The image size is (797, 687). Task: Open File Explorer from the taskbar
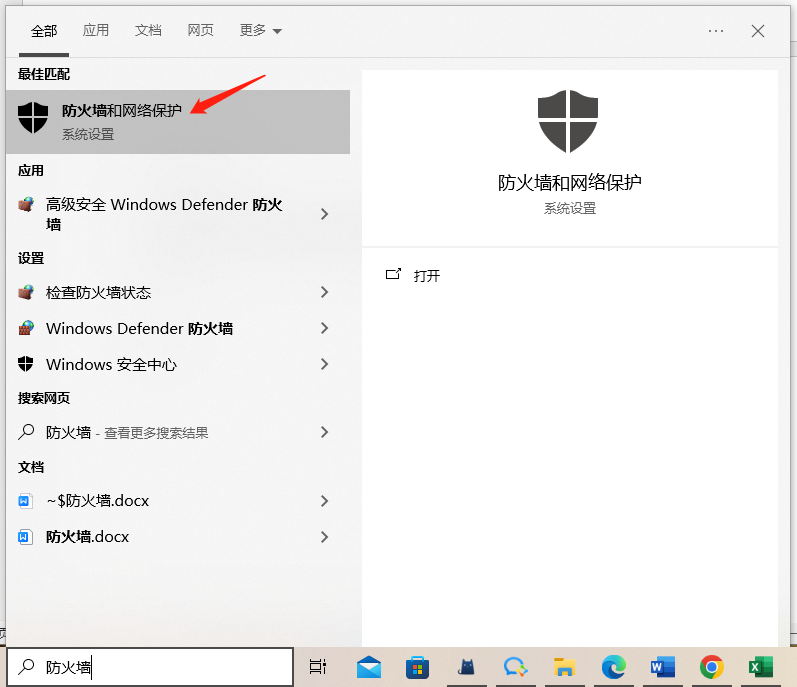click(x=565, y=667)
